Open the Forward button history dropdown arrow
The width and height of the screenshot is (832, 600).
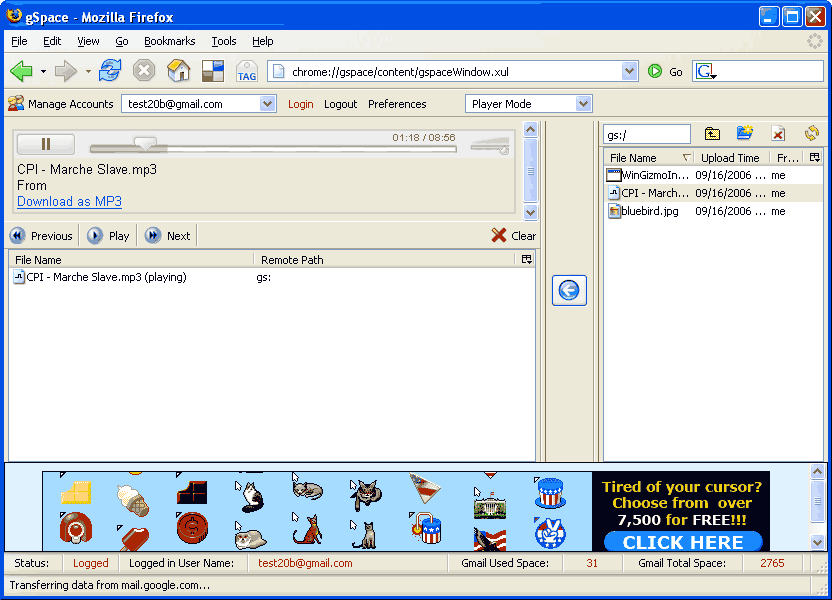pos(88,71)
